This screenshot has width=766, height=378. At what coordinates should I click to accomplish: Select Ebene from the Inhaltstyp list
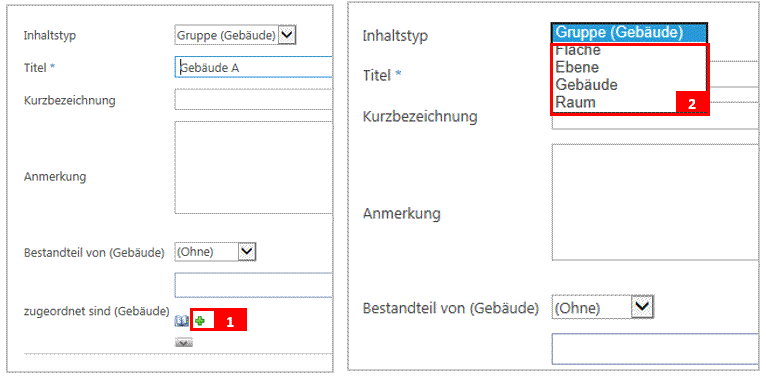(x=577, y=67)
